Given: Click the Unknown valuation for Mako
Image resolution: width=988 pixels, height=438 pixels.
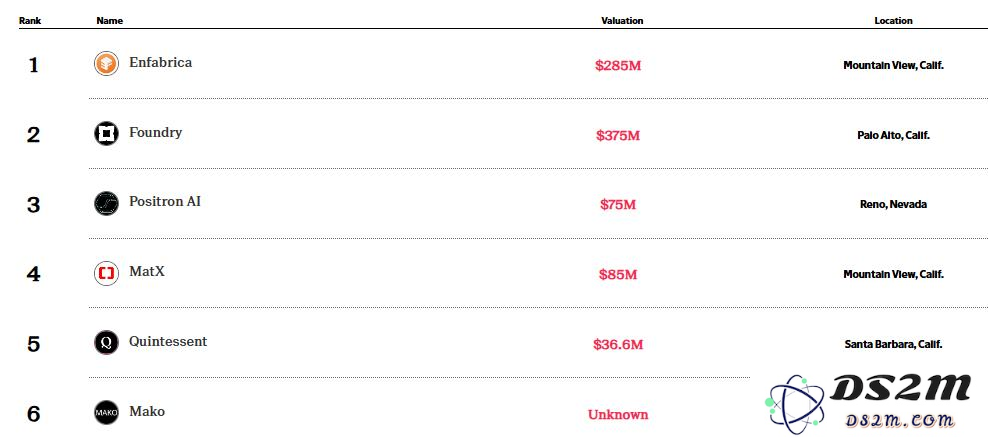Looking at the screenshot, I should pyautogui.click(x=618, y=415).
